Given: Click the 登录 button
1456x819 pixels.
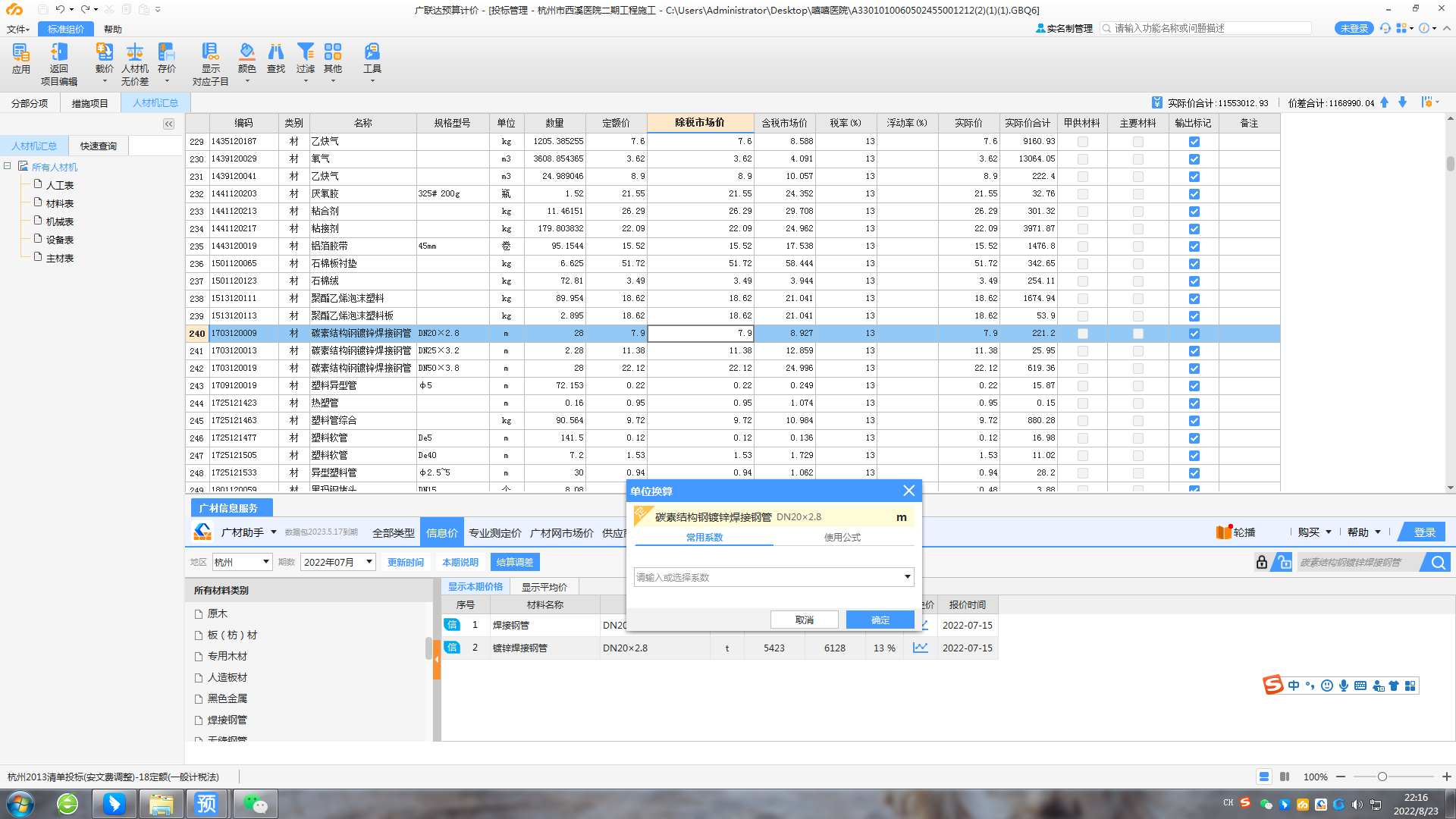Looking at the screenshot, I should pos(1424,532).
